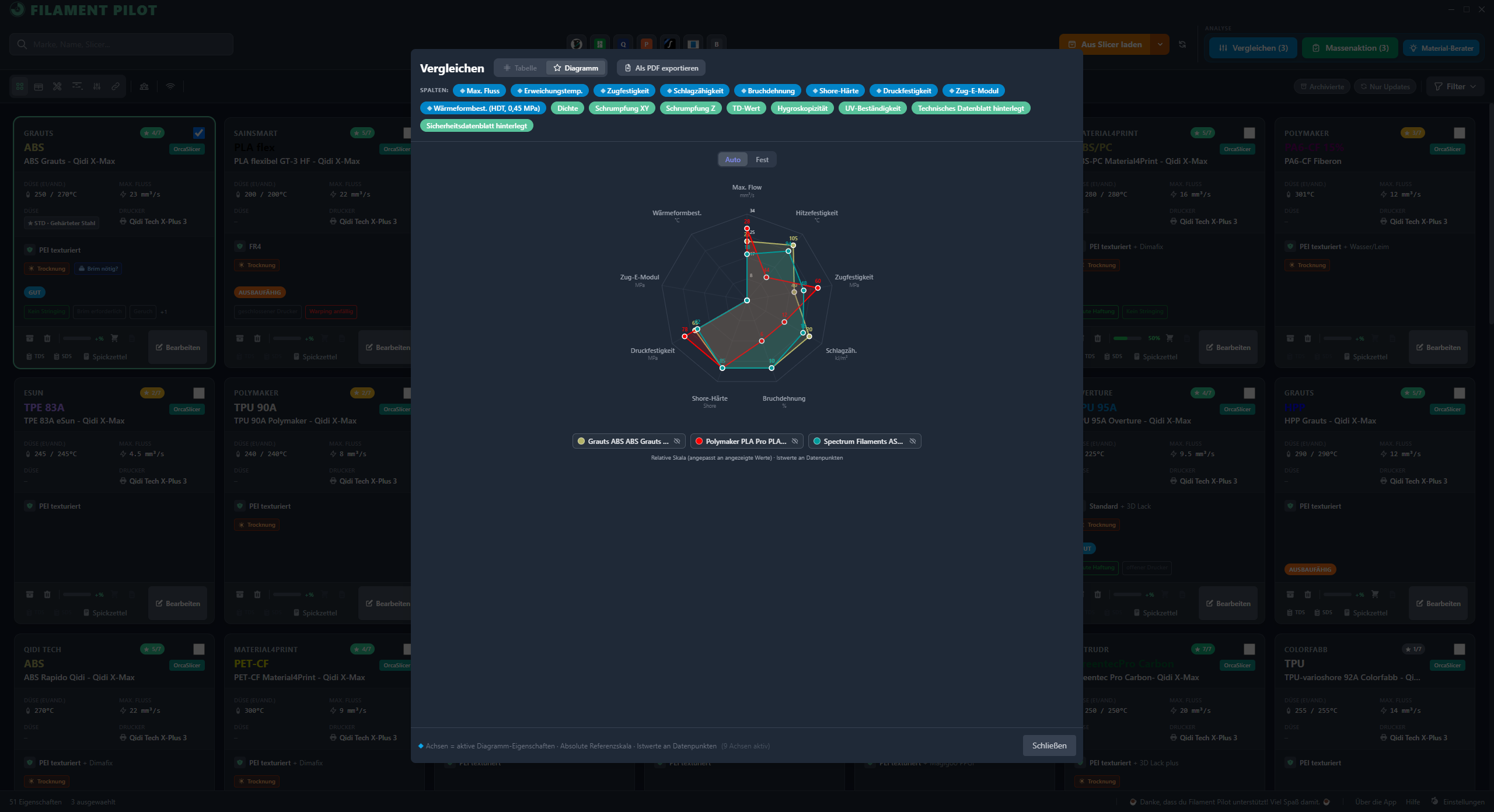The width and height of the screenshot is (1494, 812).
Task: Enable Sicherheitsdatenblatt hinterlegt chip
Action: click(476, 126)
